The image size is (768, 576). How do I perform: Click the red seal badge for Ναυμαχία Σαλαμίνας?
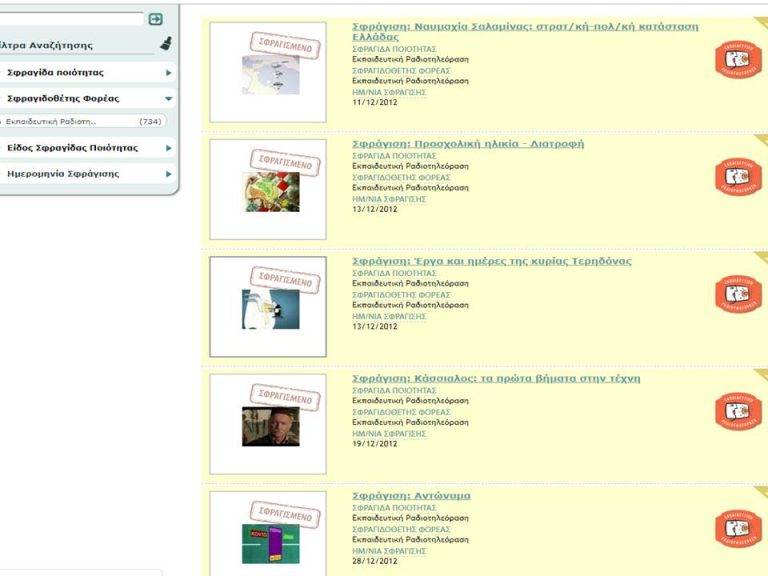click(x=738, y=59)
